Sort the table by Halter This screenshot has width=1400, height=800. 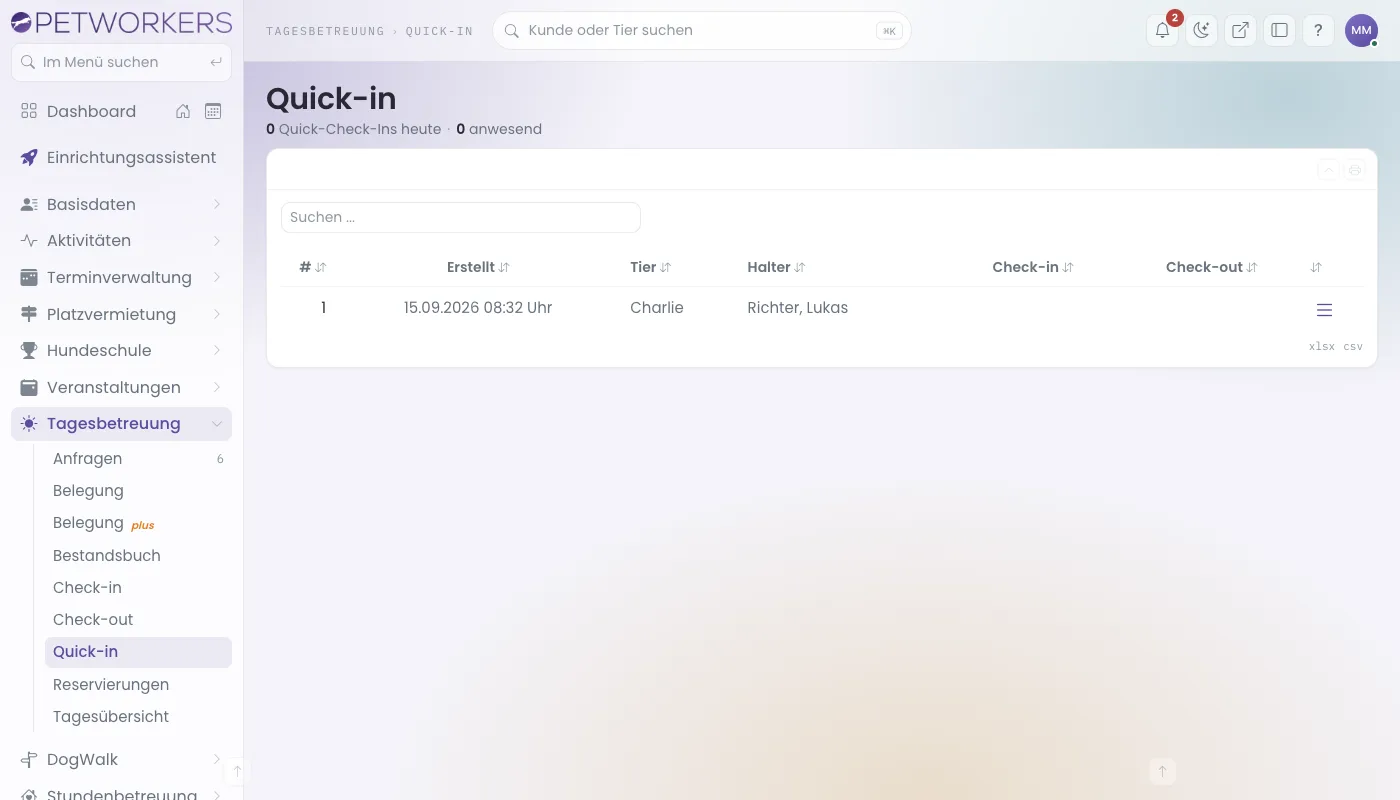776,267
